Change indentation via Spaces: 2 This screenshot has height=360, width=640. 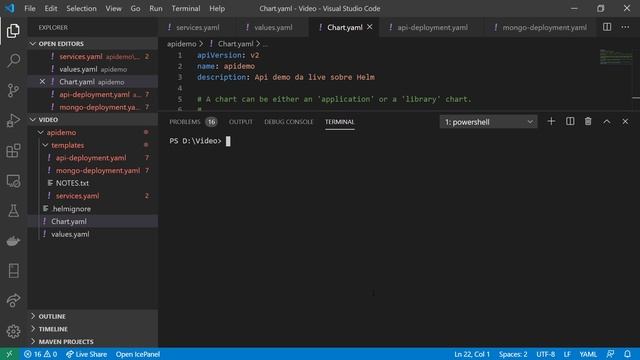[513, 354]
